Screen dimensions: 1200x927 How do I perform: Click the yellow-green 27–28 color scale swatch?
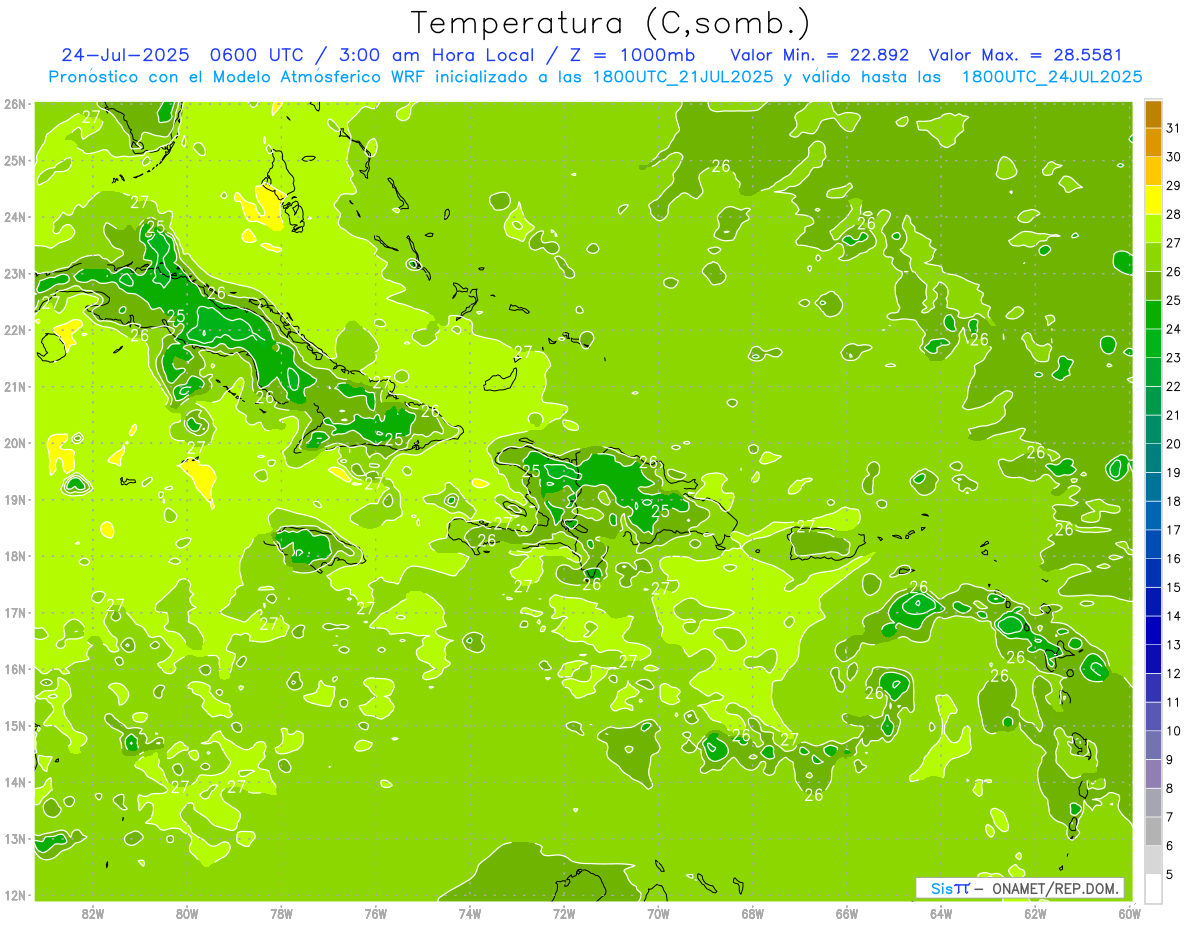[x=1153, y=229]
